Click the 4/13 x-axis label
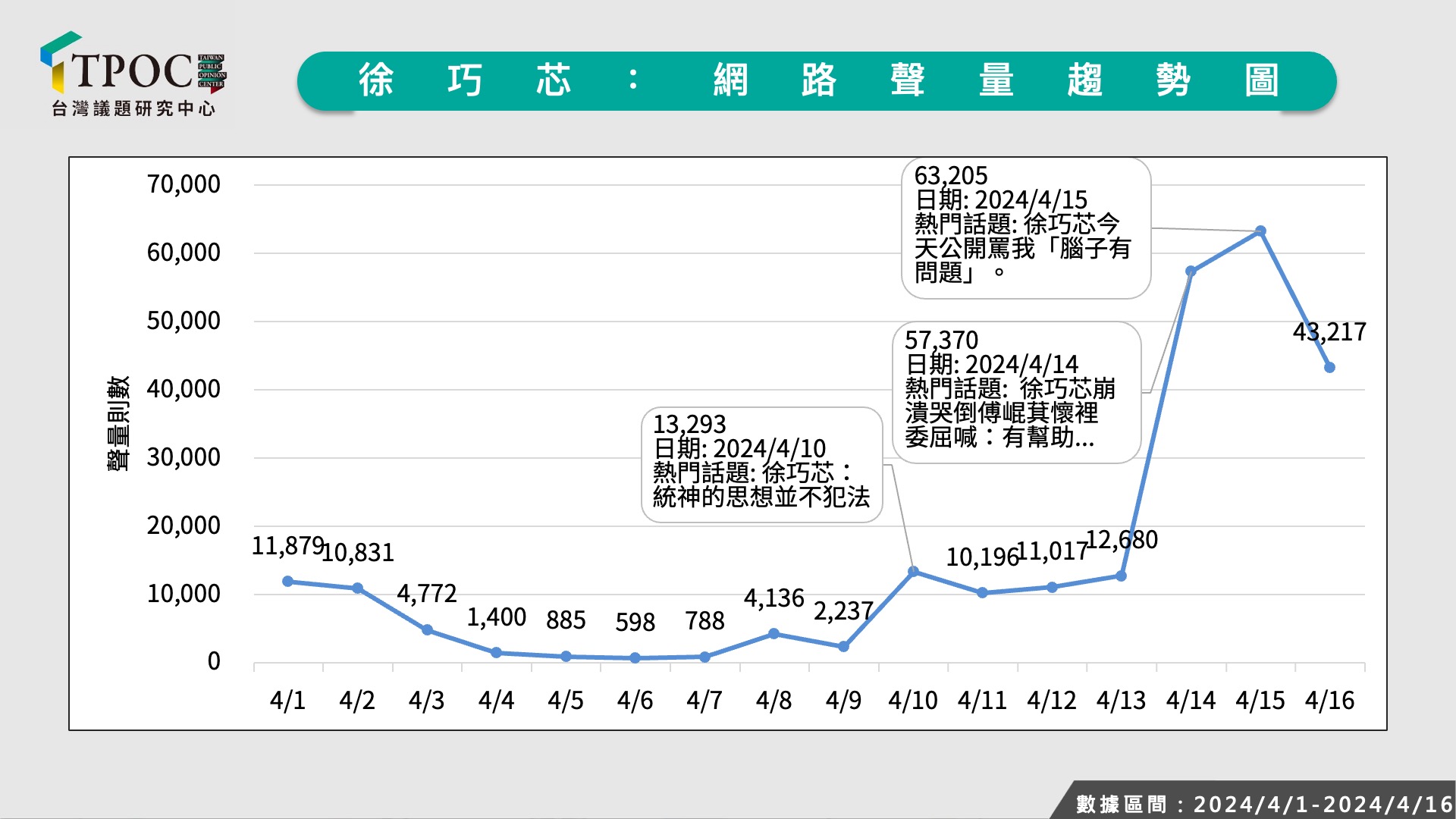Image resolution: width=1456 pixels, height=819 pixels. click(x=1121, y=700)
